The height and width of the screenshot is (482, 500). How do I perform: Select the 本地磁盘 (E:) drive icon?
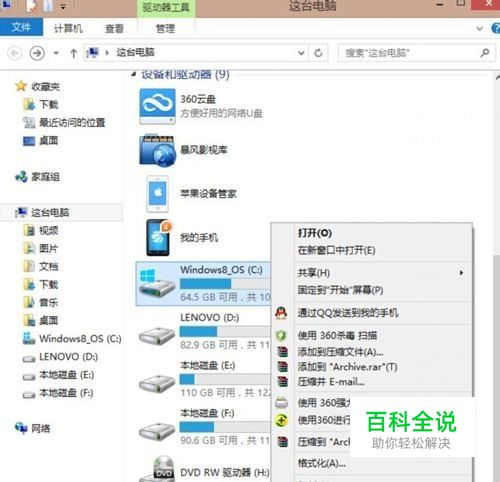click(x=157, y=383)
